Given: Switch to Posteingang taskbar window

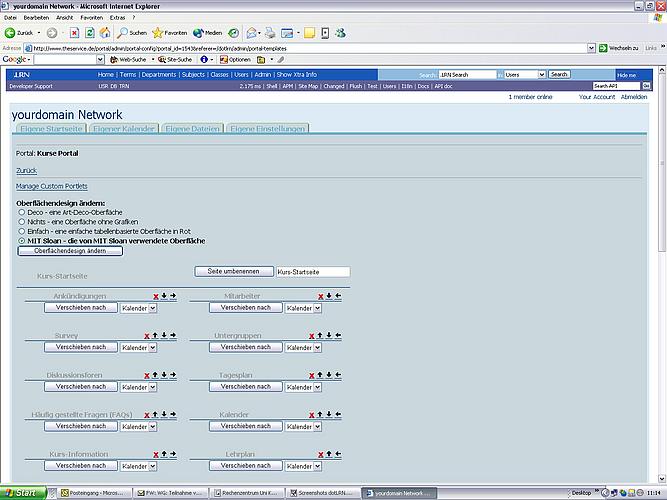Looking at the screenshot, I should (x=96, y=493).
